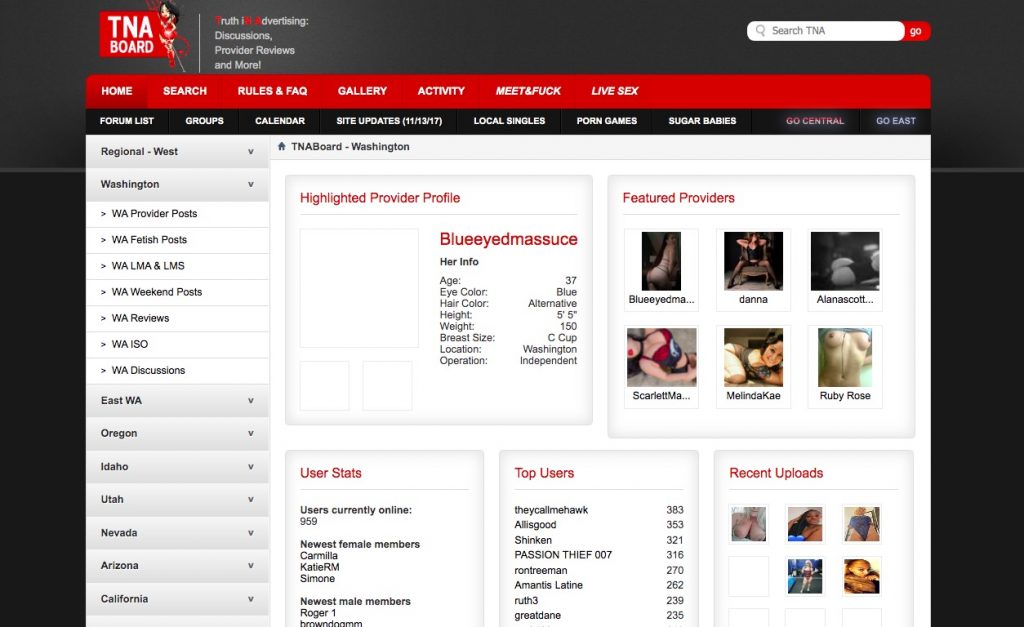Image resolution: width=1024 pixels, height=627 pixels.
Task: Open the Ruby Rose featured provider thumbnail
Action: [x=845, y=357]
